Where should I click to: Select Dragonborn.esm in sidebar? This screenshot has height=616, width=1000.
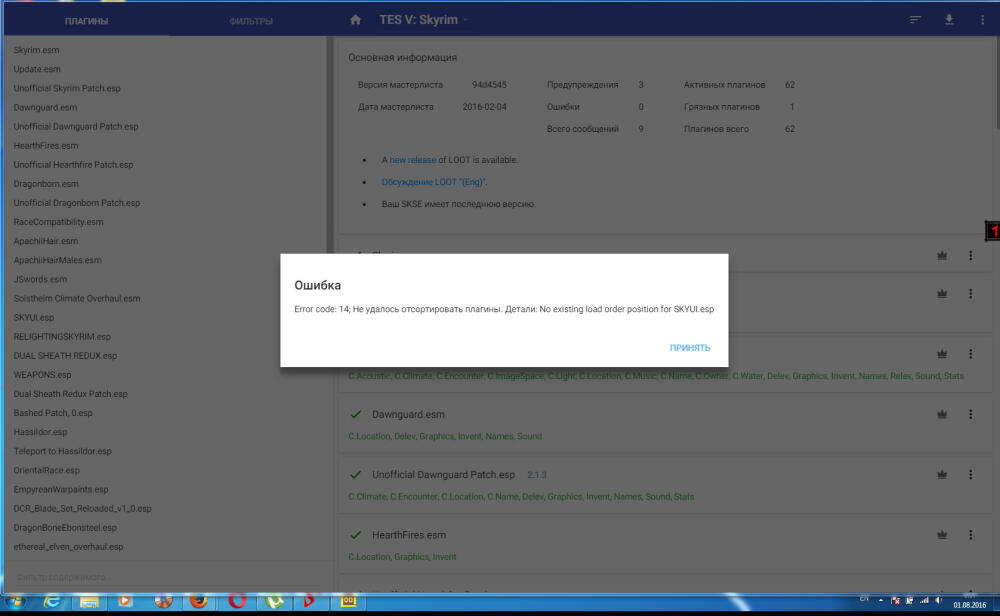pyautogui.click(x=46, y=184)
